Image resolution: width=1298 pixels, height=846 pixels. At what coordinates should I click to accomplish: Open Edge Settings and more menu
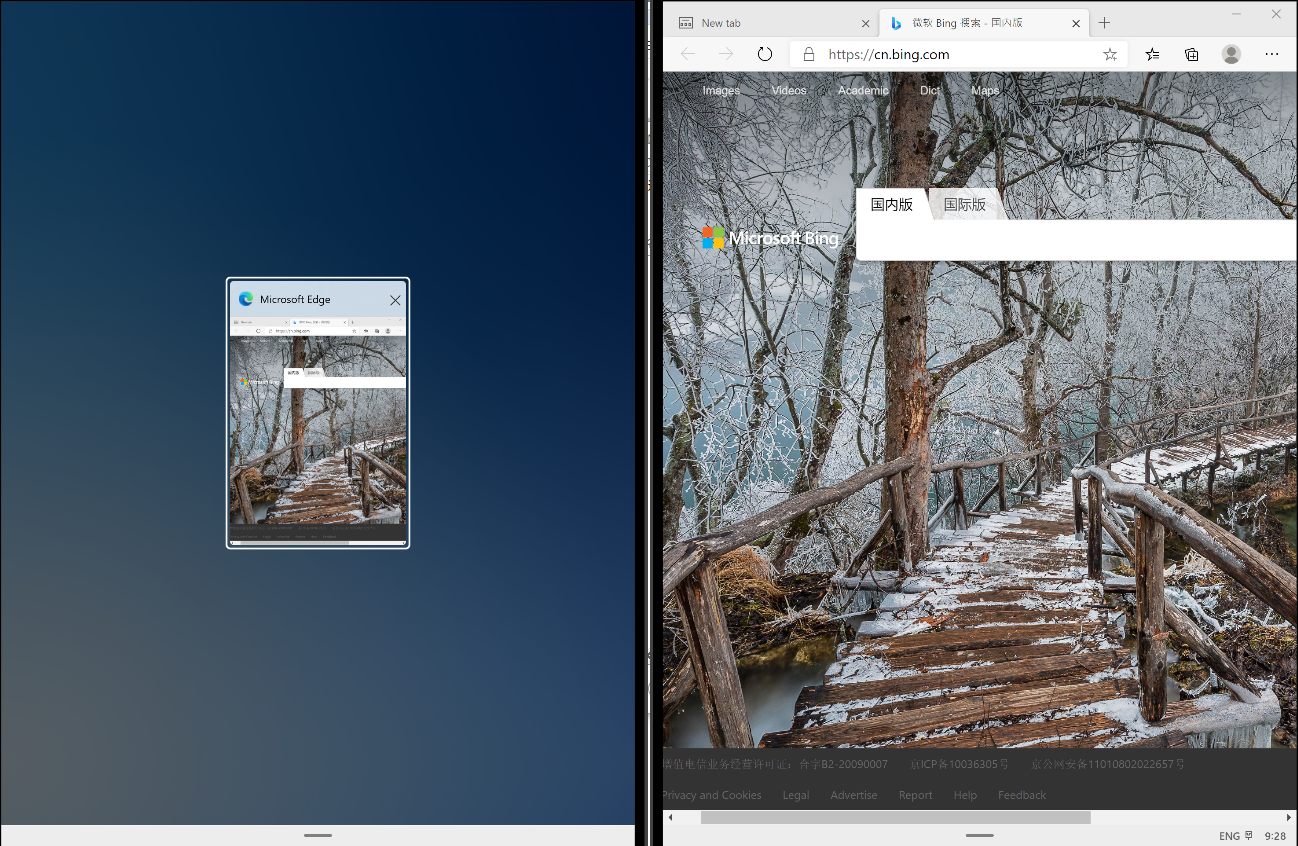[1272, 54]
